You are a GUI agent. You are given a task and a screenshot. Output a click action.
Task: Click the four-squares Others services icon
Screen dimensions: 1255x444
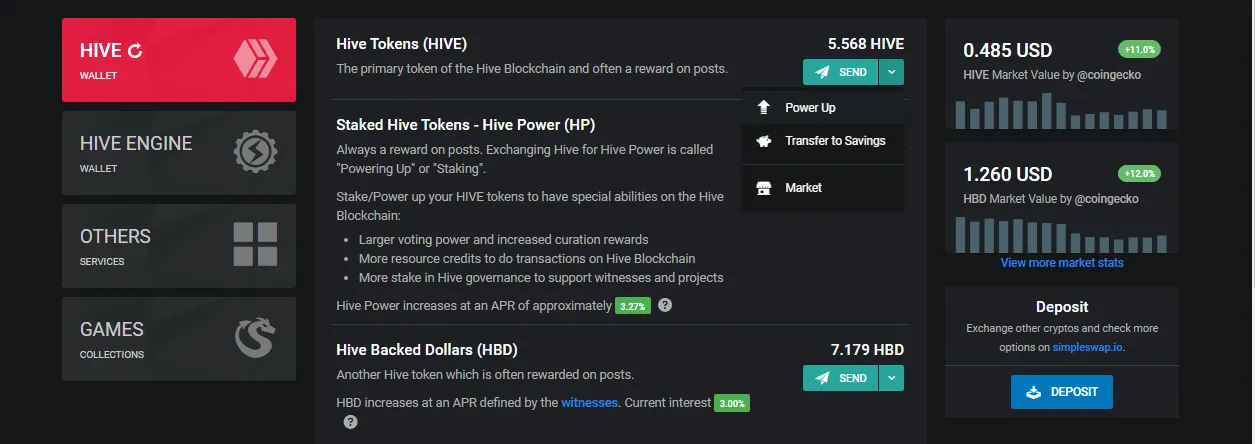tap(255, 245)
